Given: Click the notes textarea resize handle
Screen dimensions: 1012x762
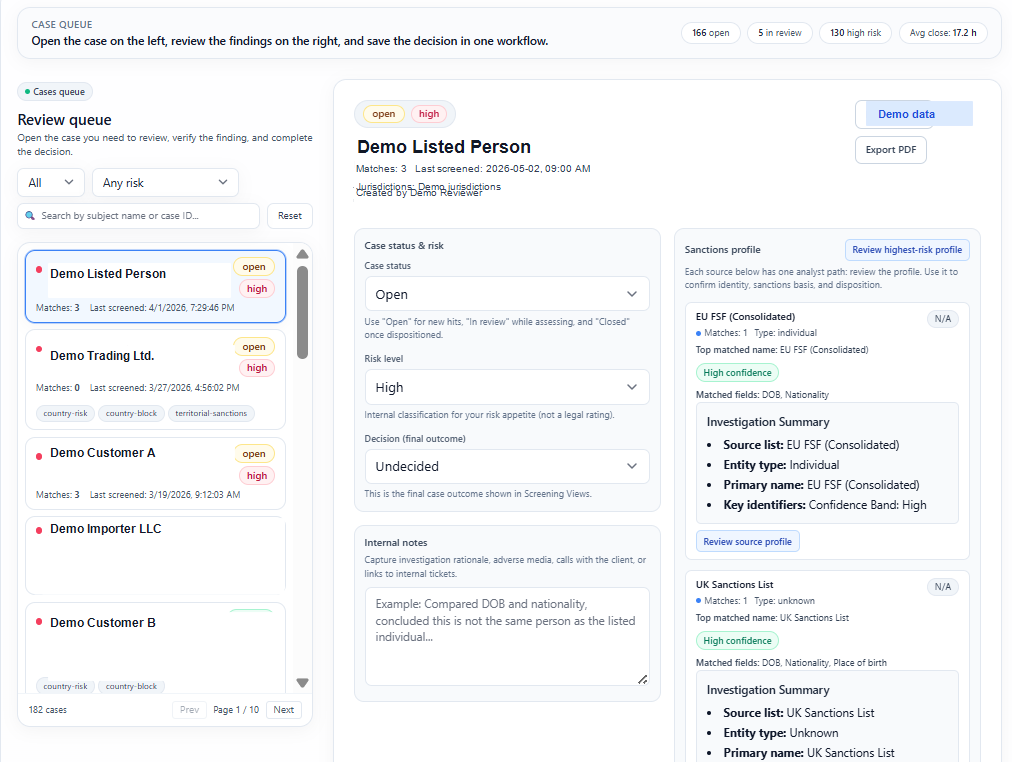Looking at the screenshot, I should coord(642,679).
